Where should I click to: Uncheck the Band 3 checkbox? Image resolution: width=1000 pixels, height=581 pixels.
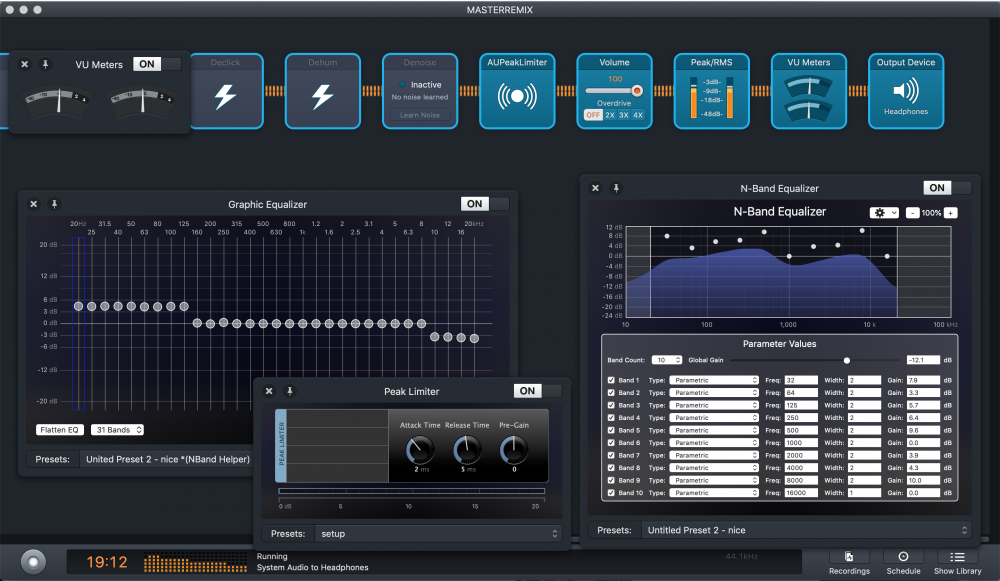click(x=611, y=405)
